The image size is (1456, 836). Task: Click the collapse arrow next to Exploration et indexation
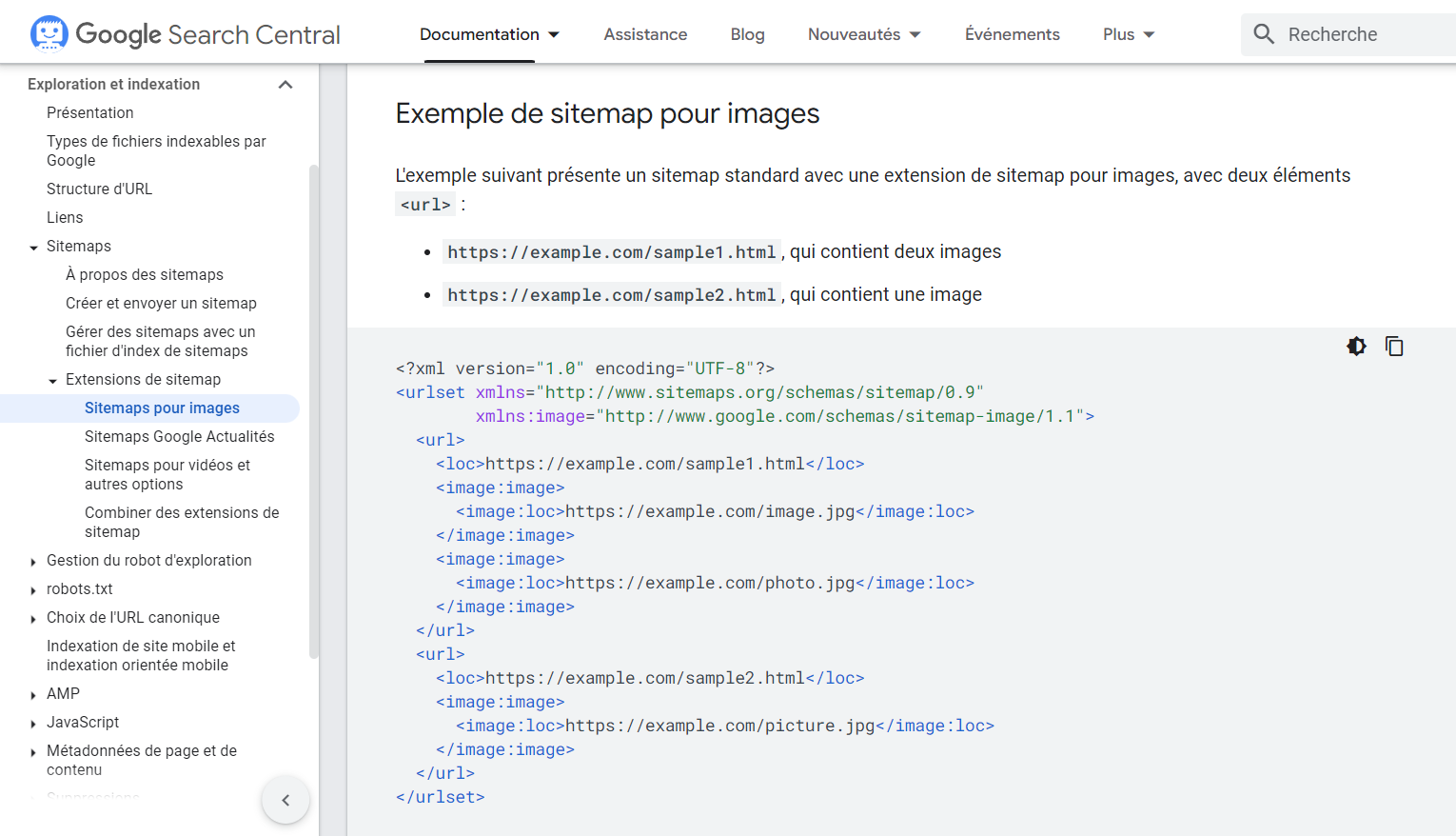pyautogui.click(x=285, y=84)
